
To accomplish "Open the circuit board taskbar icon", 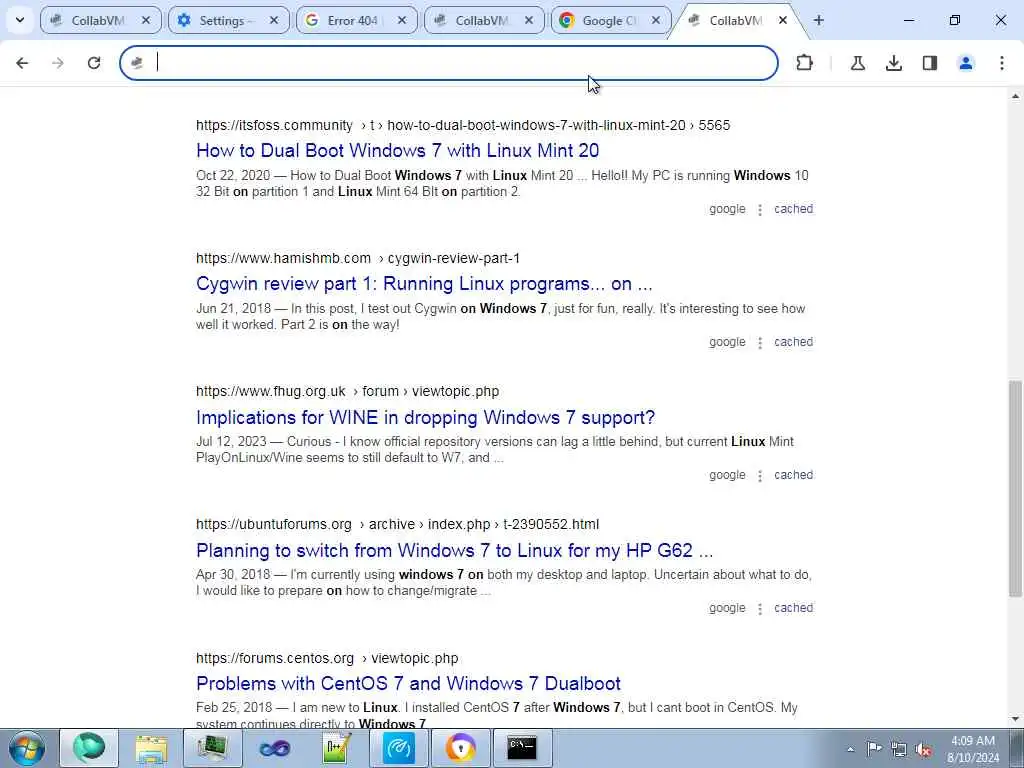I will click(213, 748).
